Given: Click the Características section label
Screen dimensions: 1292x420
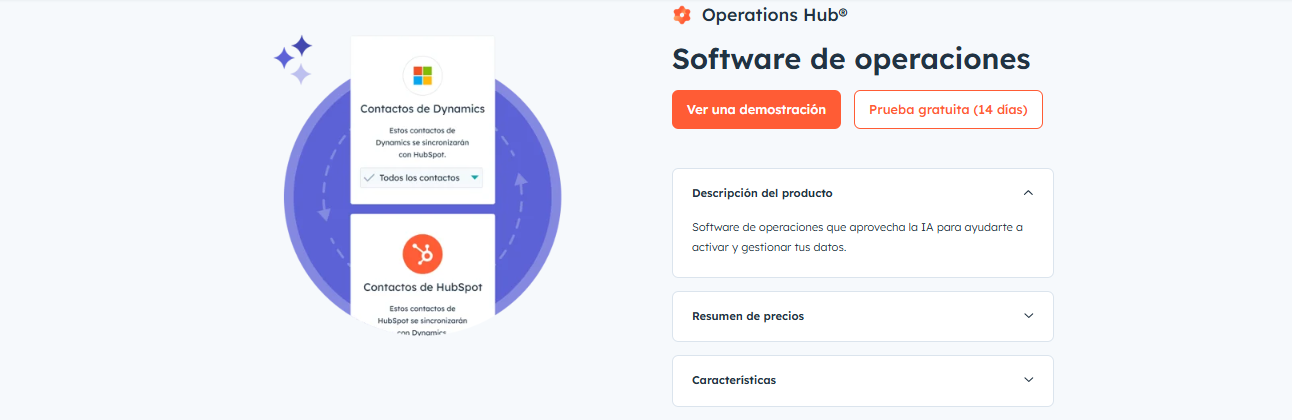Looking at the screenshot, I should click(x=734, y=380).
